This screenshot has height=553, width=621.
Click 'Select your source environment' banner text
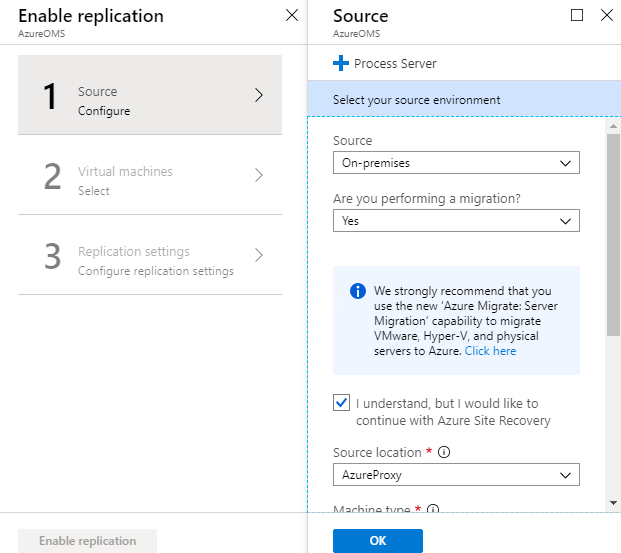[x=417, y=100]
